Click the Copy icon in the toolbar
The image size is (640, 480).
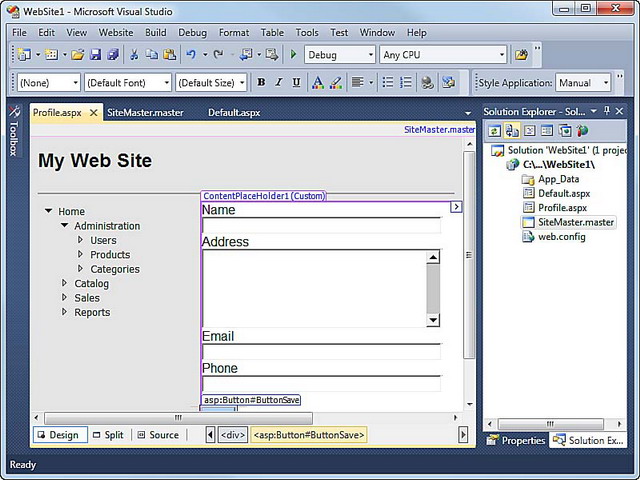coord(152,54)
